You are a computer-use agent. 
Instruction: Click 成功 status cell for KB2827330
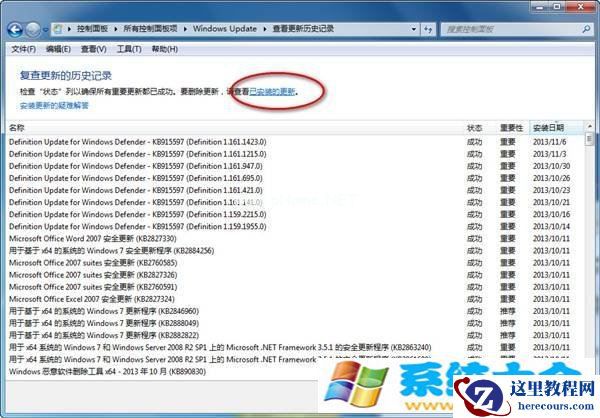[x=474, y=238]
